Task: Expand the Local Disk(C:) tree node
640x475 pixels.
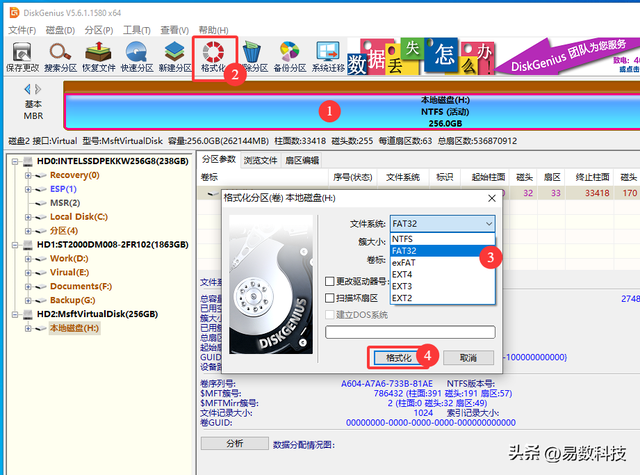Action: pos(28,217)
